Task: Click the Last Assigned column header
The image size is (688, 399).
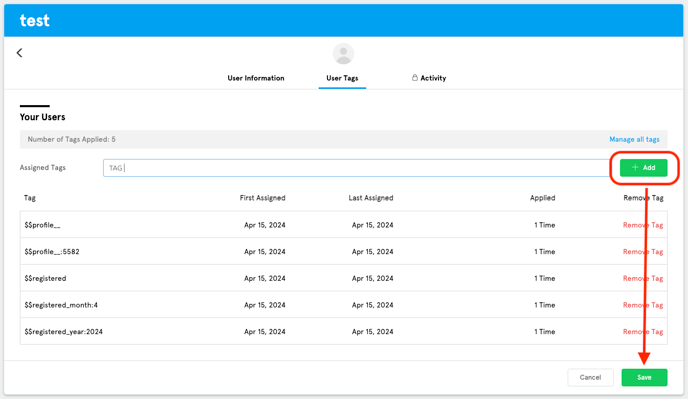Action: [371, 198]
